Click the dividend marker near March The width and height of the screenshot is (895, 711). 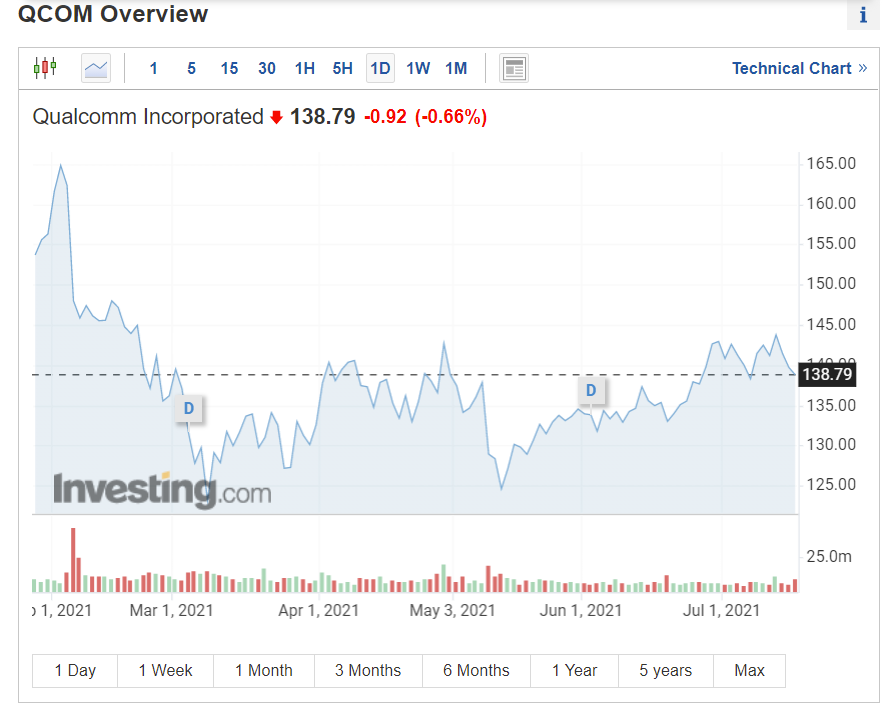click(x=188, y=408)
